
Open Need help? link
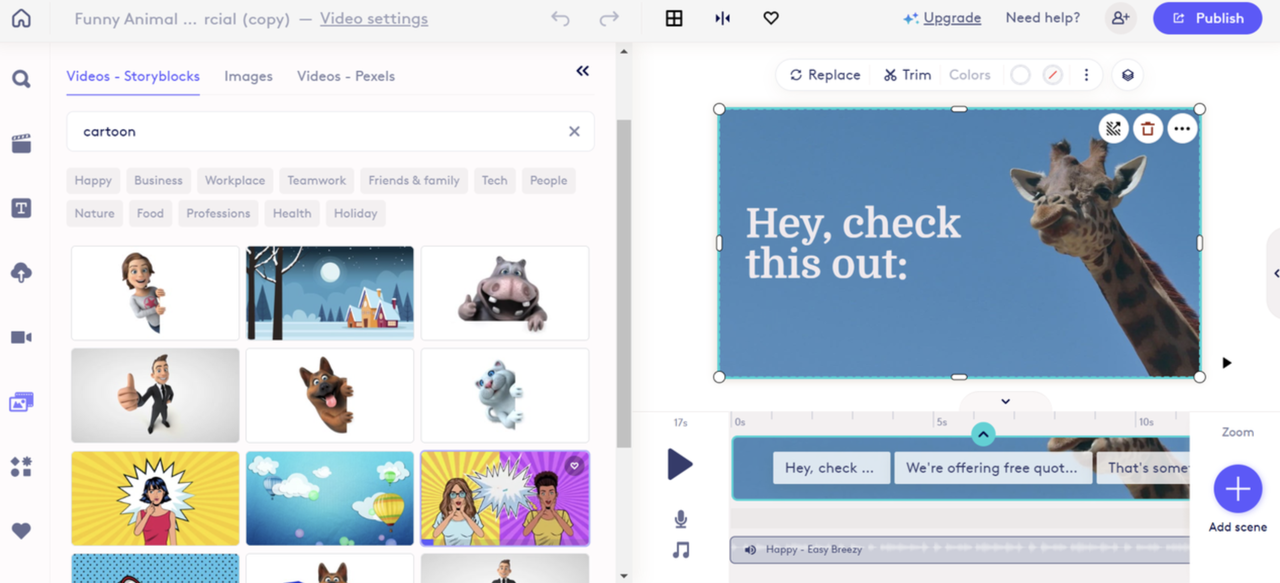coord(1042,18)
